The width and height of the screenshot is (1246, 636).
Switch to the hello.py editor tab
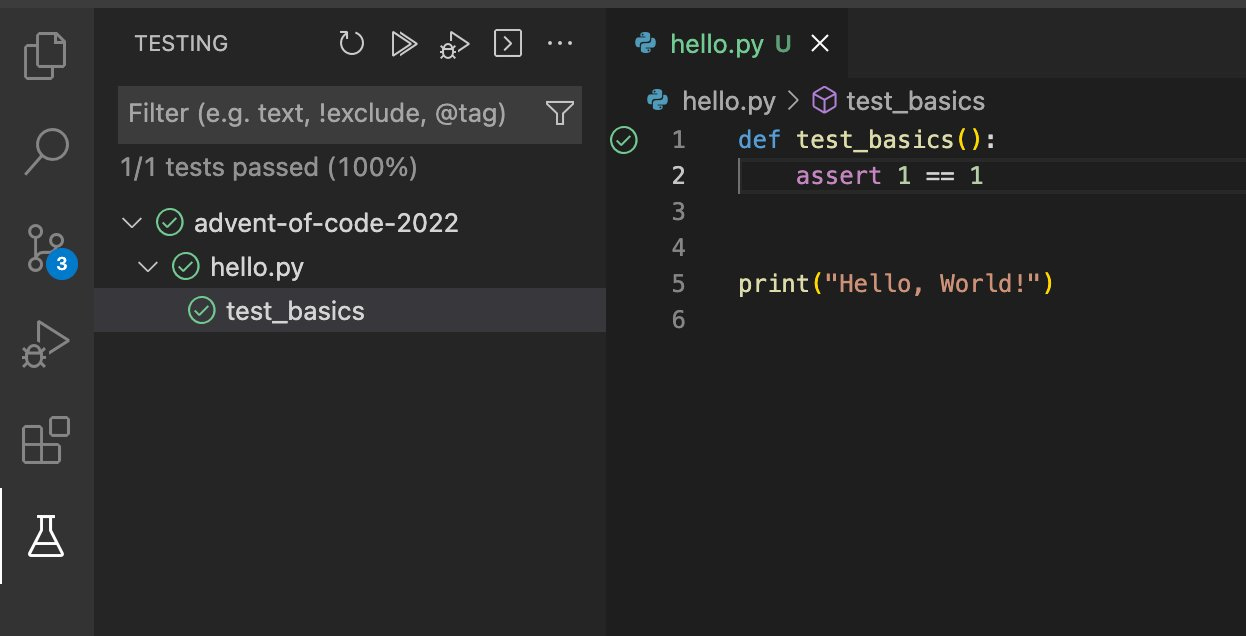pos(716,44)
